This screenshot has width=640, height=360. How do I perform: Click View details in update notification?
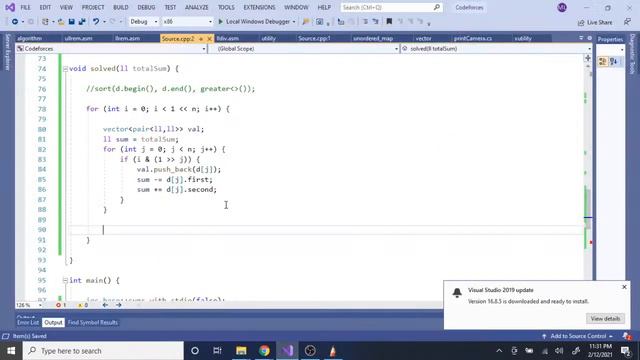(605, 318)
